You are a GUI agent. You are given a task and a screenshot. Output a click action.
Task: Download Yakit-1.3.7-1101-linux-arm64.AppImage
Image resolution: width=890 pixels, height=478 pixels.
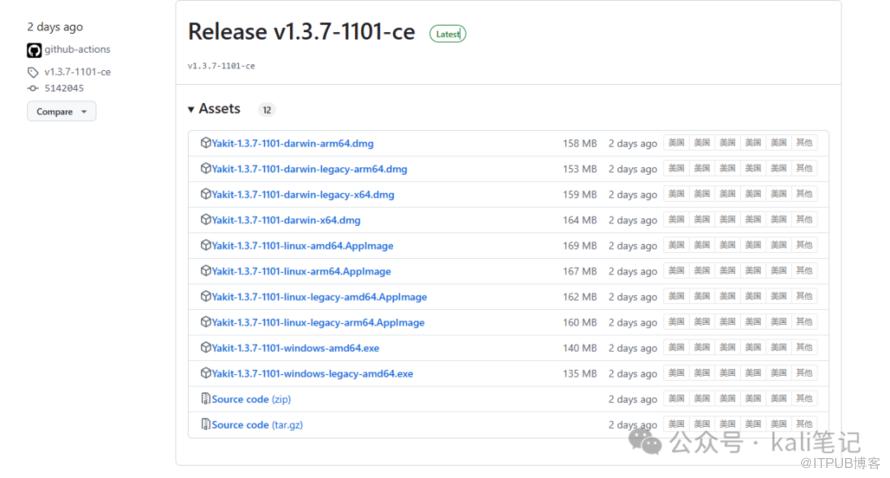[x=301, y=271]
